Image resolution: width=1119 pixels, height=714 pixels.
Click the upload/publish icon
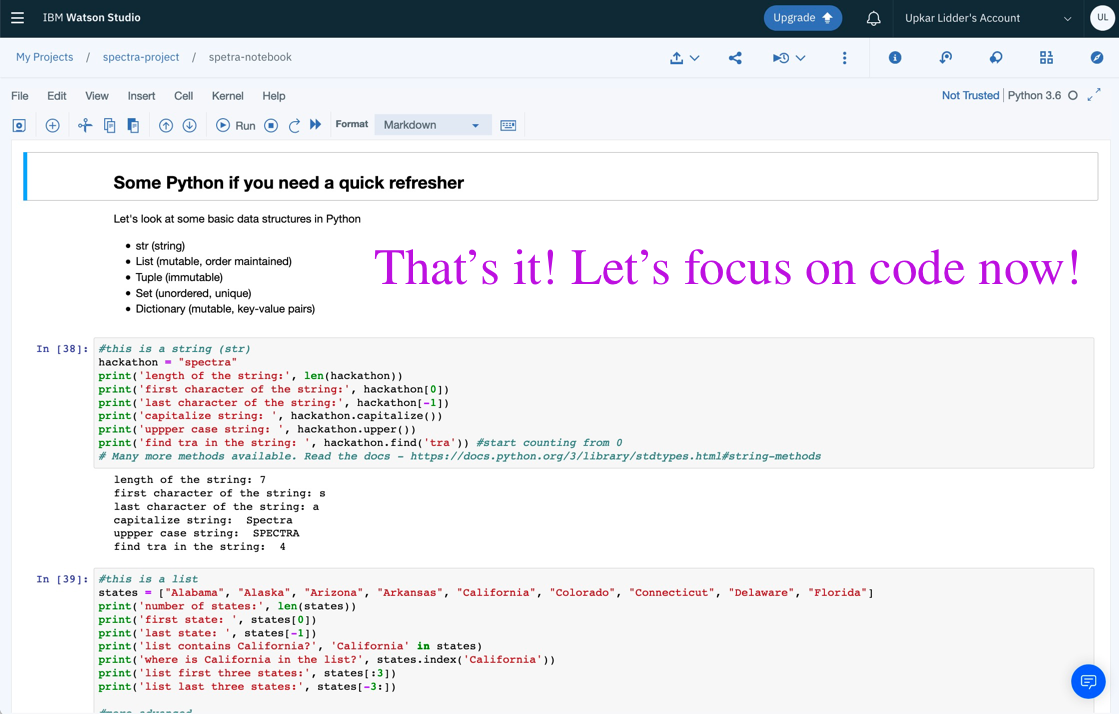click(677, 58)
